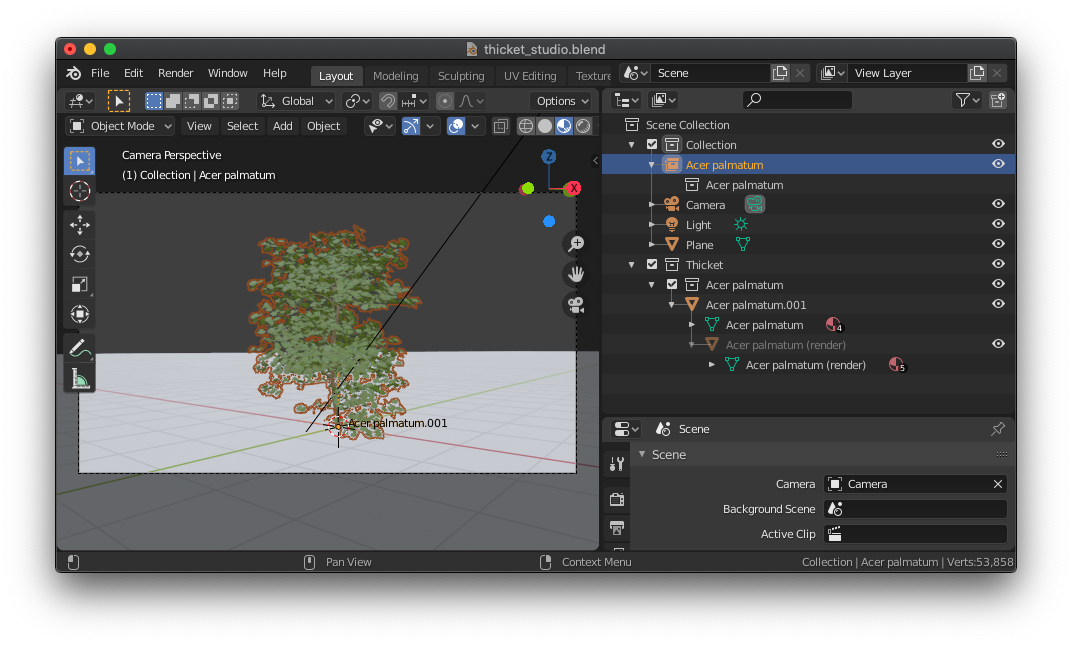1072x646 pixels.
Task: Open the Options dropdown
Action: 562,101
